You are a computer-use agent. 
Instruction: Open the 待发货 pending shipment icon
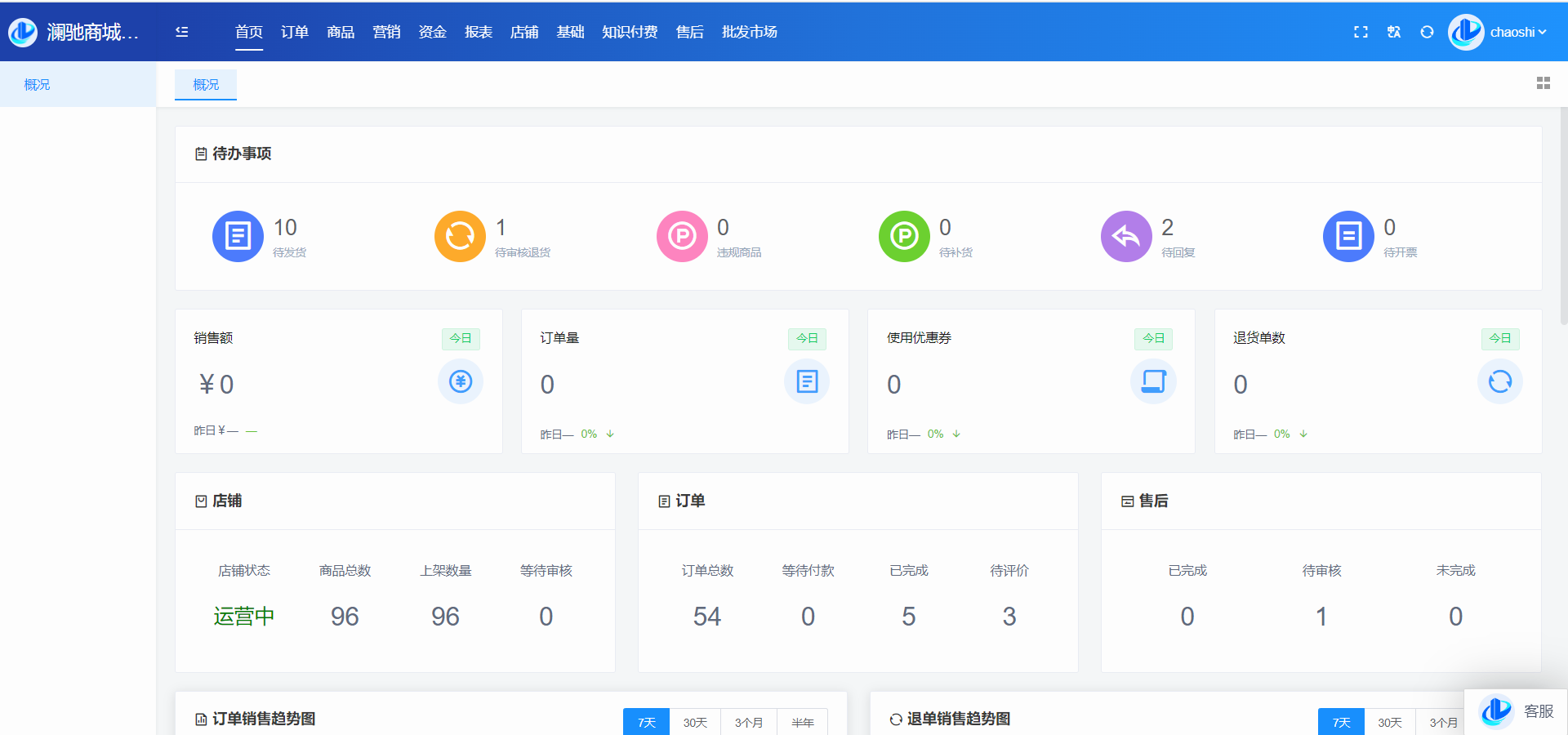click(x=238, y=237)
